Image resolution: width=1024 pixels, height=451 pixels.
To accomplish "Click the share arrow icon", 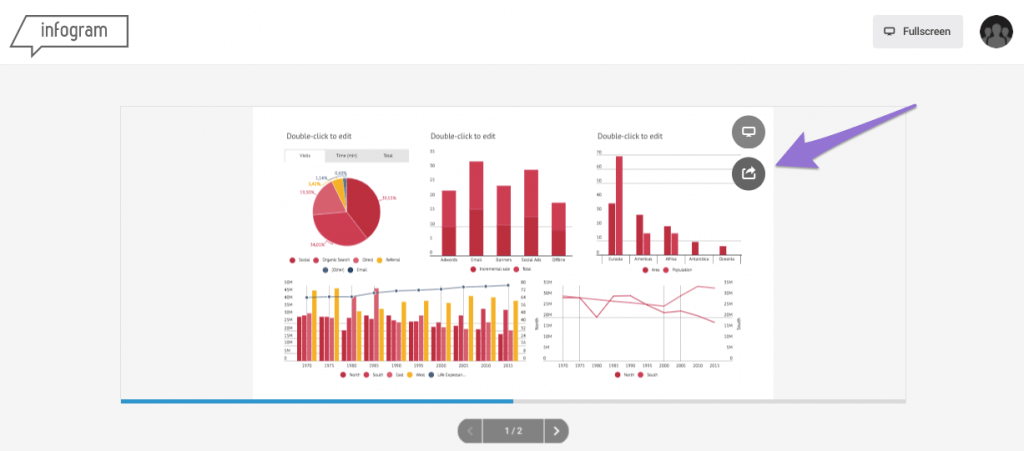I will [x=748, y=173].
